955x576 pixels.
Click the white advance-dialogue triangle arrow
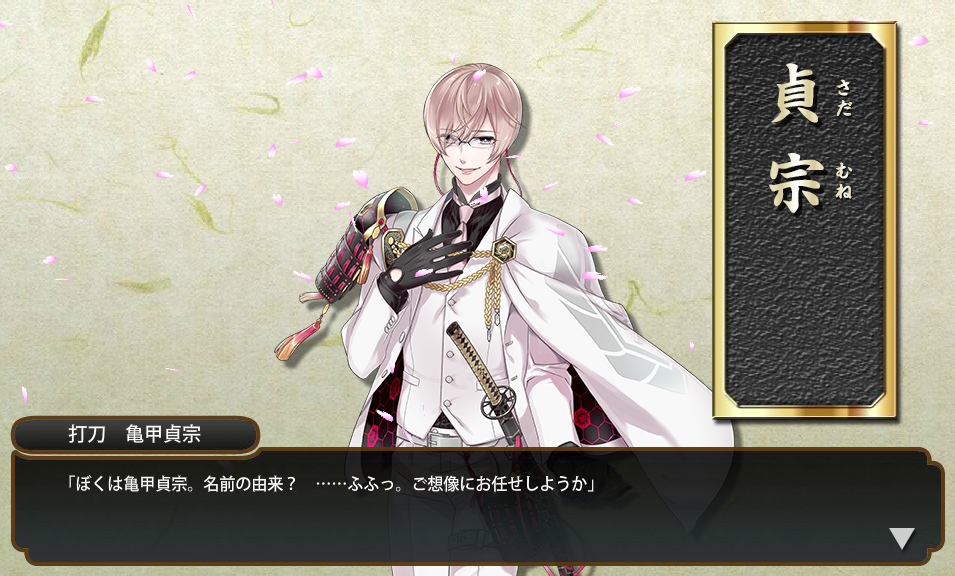[901, 538]
